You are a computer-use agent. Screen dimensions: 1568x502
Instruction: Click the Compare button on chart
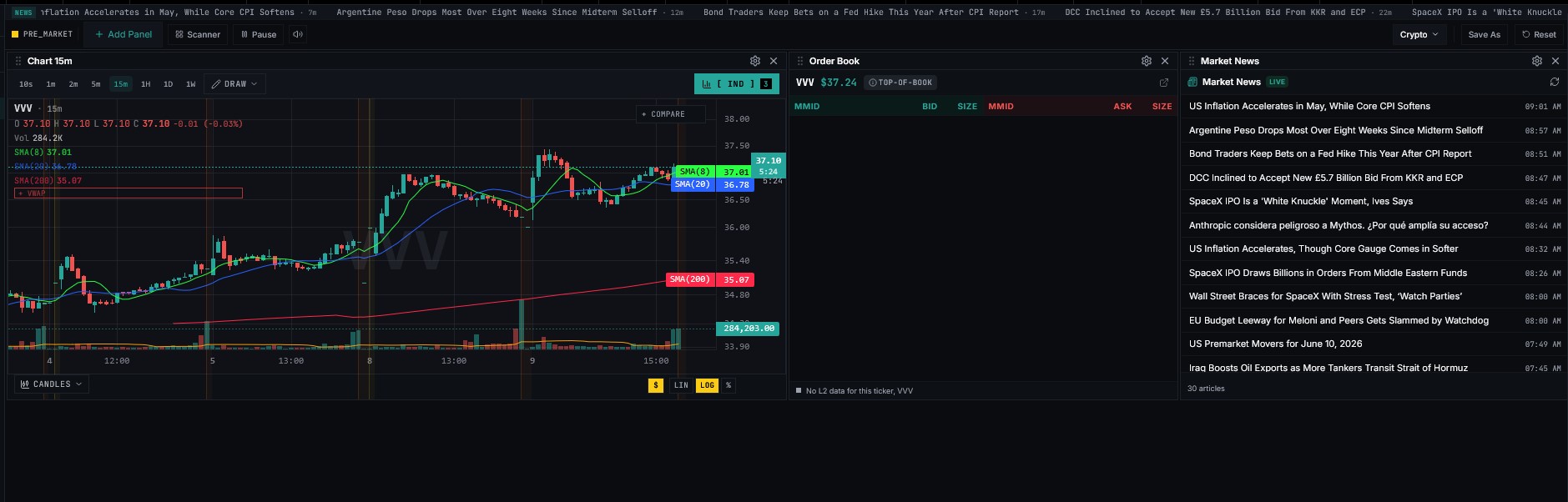pos(671,114)
